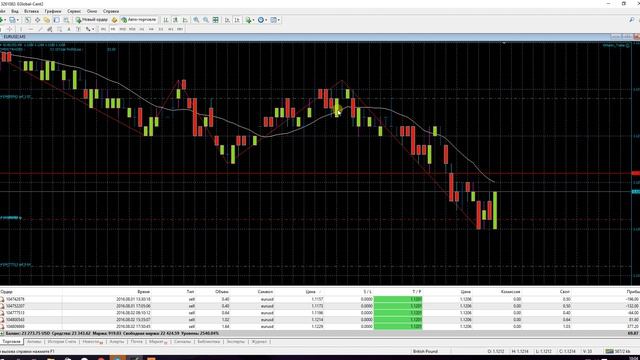Switch to the Алерты tab

click(x=117, y=342)
